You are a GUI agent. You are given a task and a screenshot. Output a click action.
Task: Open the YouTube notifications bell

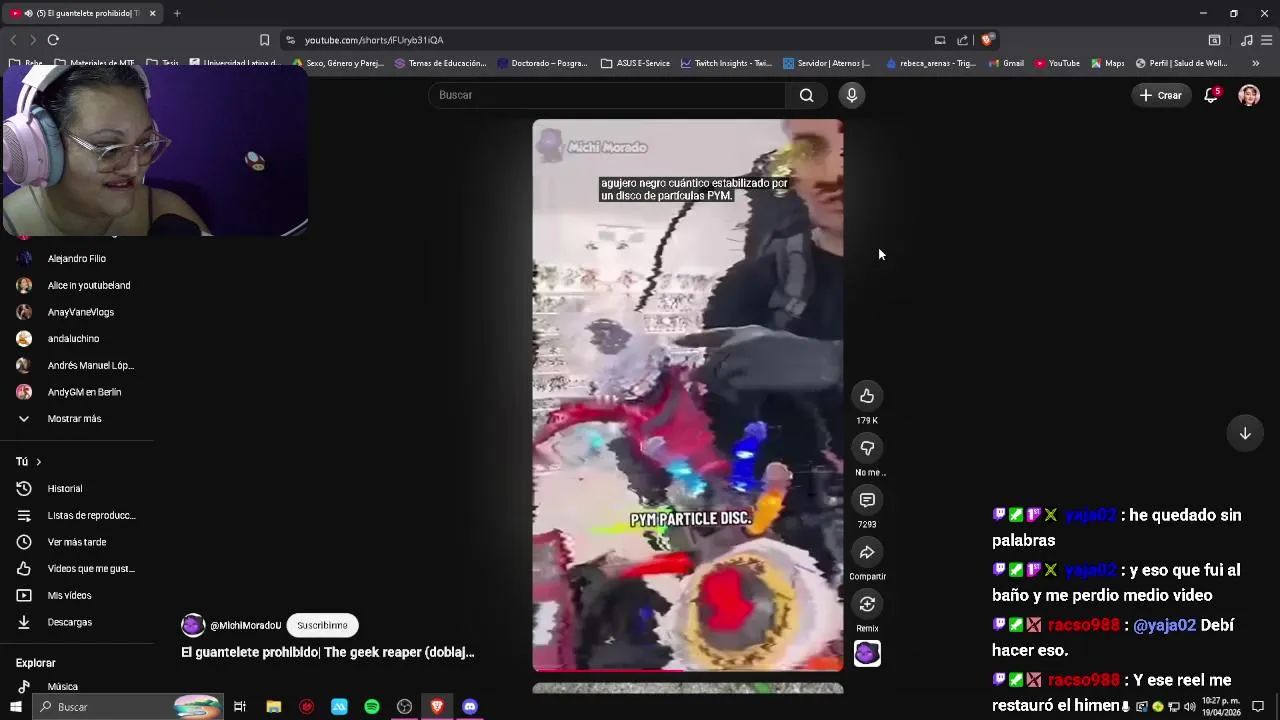(1211, 95)
